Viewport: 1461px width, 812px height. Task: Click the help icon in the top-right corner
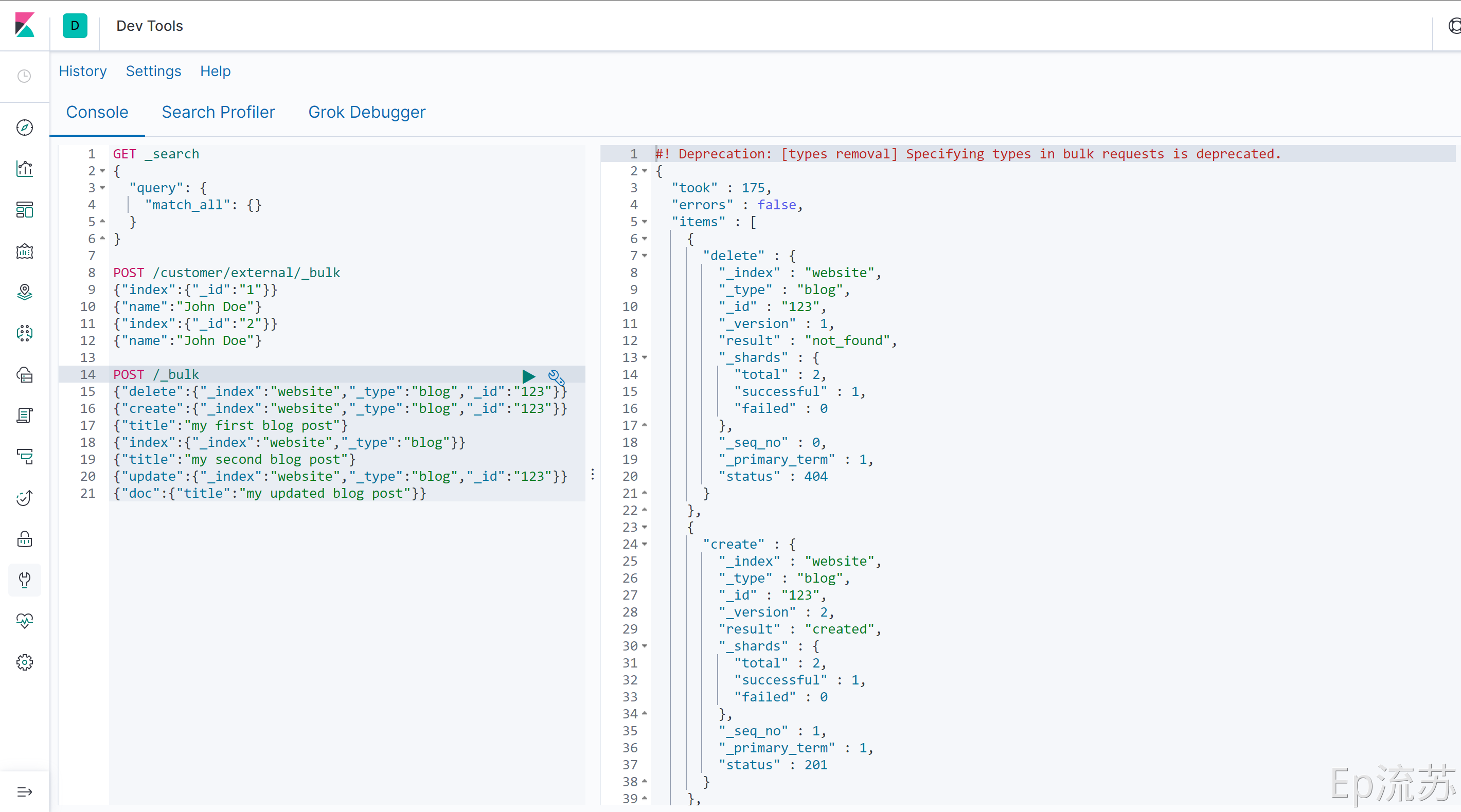coord(1454,26)
